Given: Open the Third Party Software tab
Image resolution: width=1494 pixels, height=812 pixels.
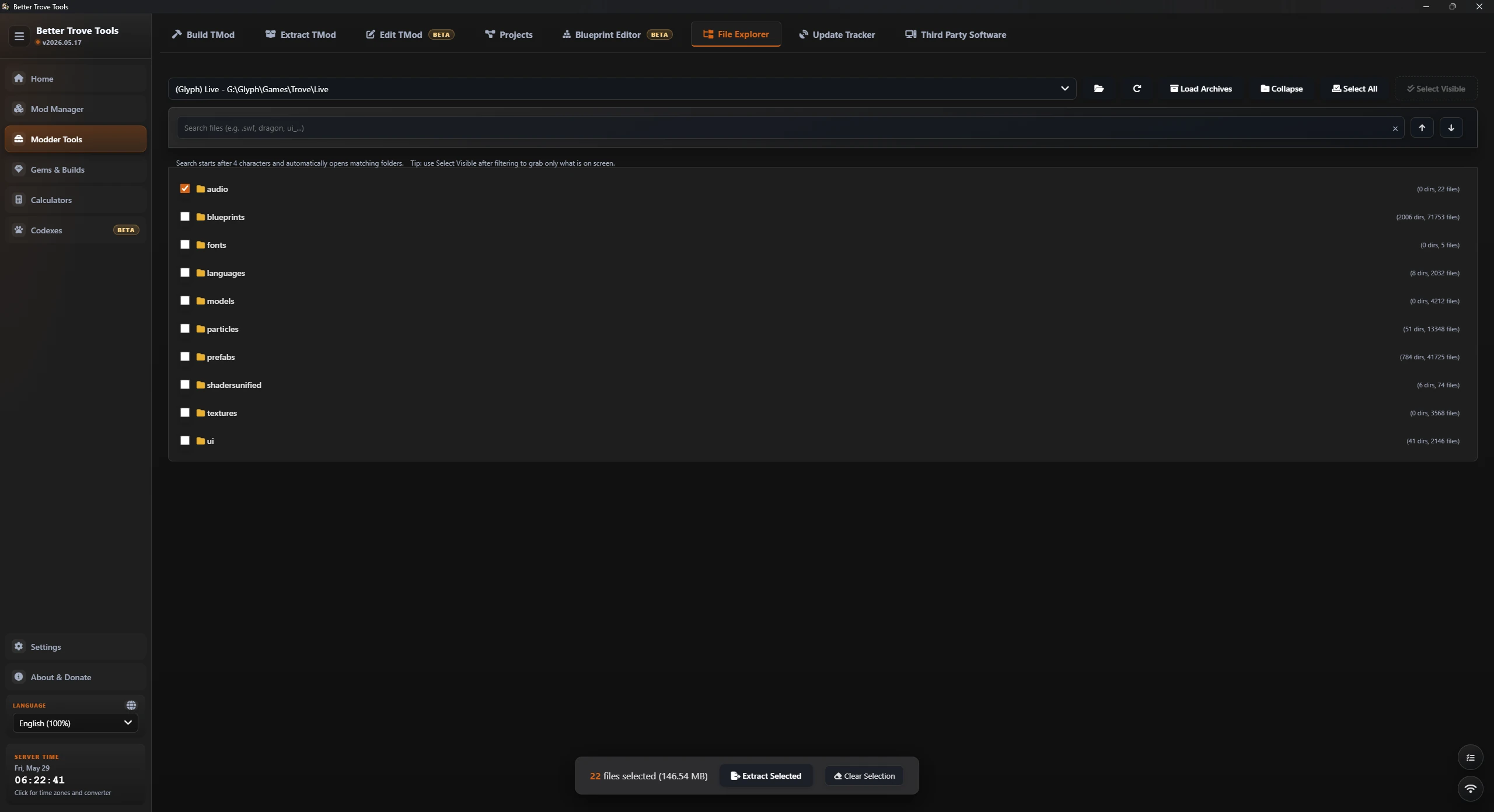Looking at the screenshot, I should coord(956,34).
